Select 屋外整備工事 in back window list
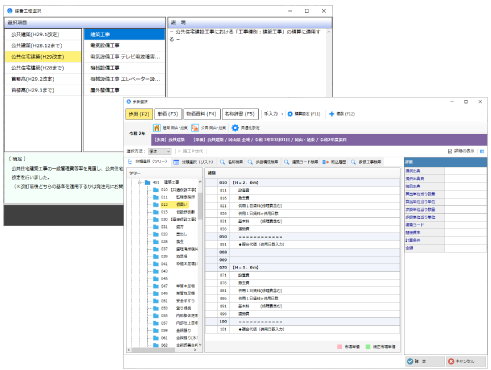This screenshot has width=491, height=370. tap(124, 90)
